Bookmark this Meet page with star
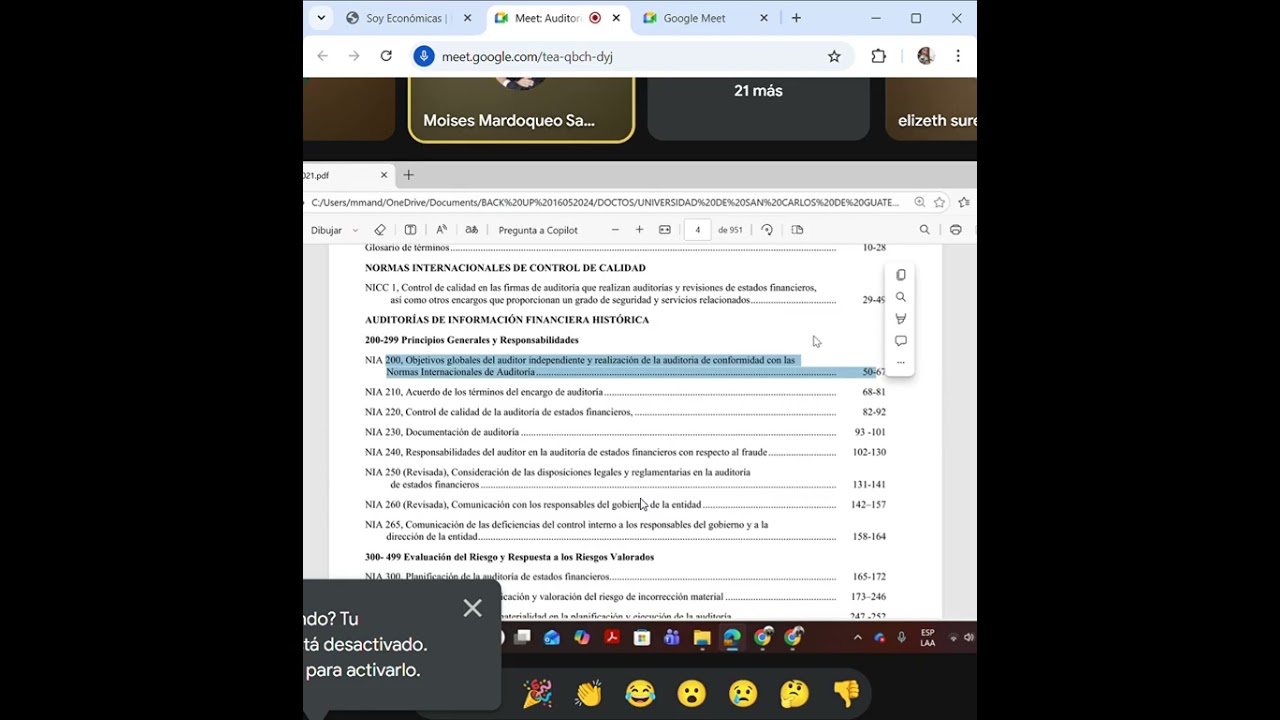 [834, 56]
